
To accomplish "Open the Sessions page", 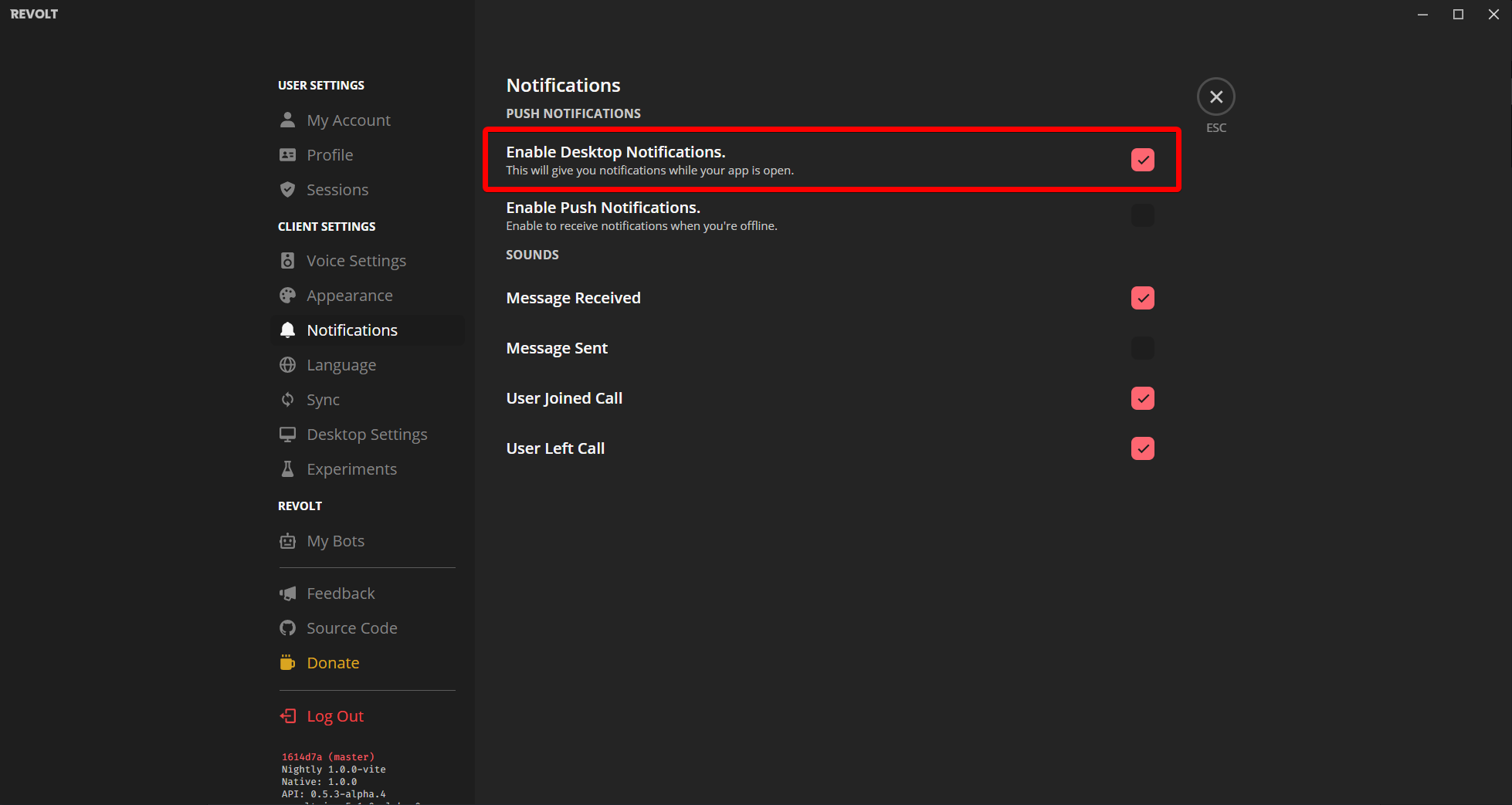I will 368,189.
